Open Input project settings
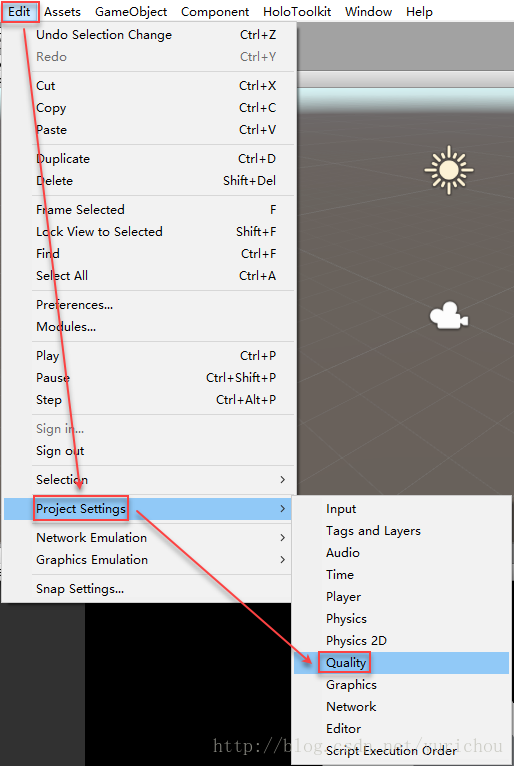The height and width of the screenshot is (766, 514). pyautogui.click(x=401, y=509)
